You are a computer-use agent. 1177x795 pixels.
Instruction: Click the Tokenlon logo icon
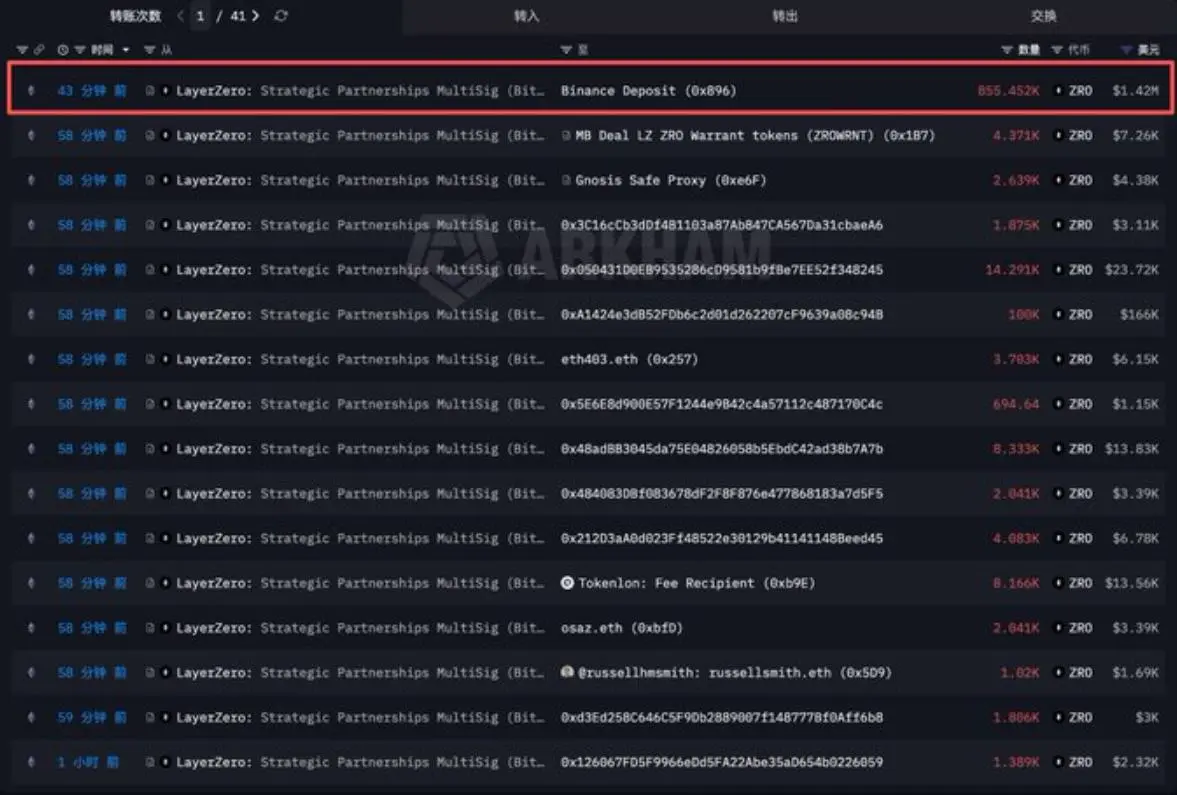point(567,583)
